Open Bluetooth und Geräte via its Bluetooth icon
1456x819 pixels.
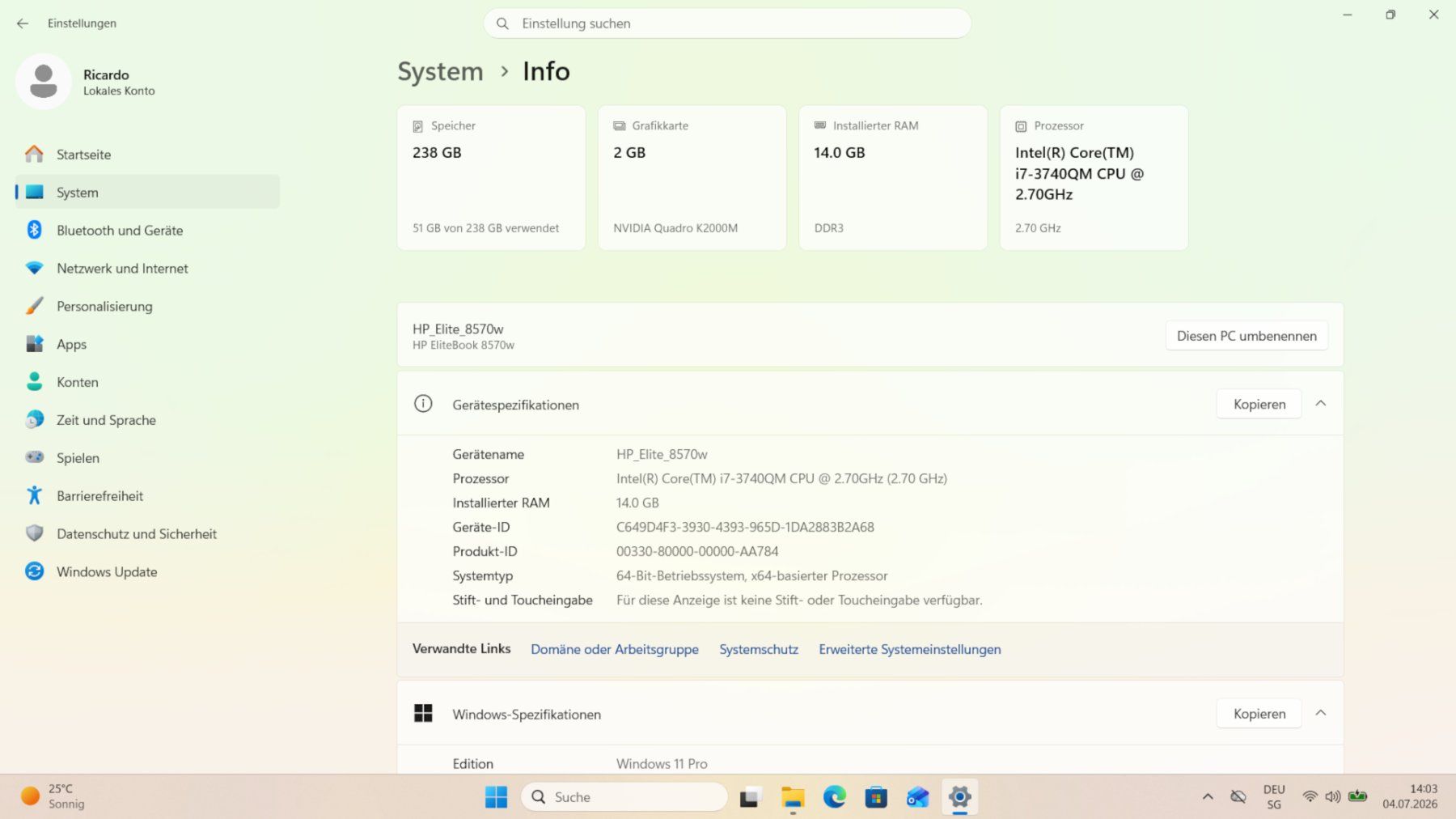click(34, 230)
